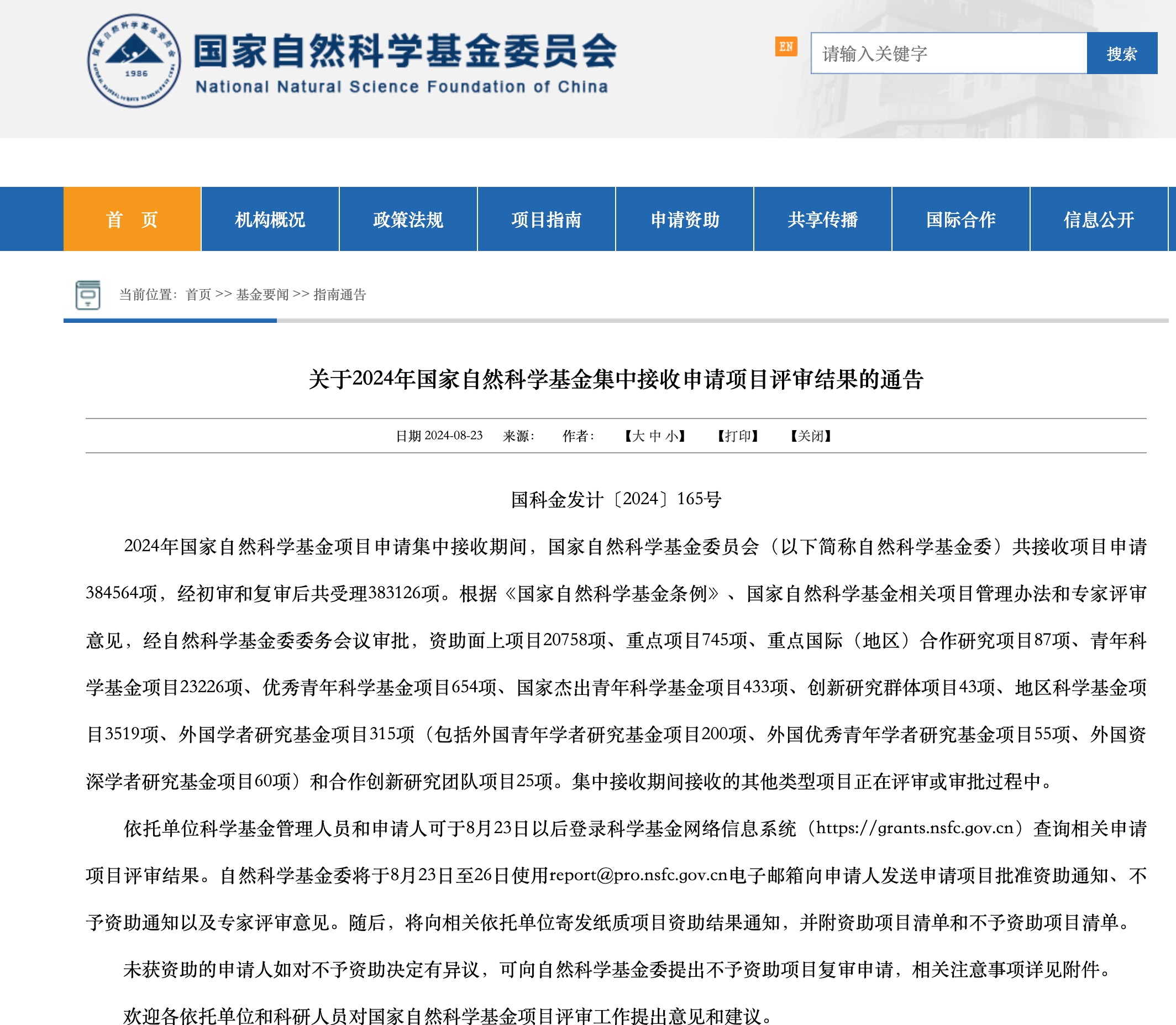Go to 指南通告 in the breadcrumb
This screenshot has height=1025, width=1176.
pos(340,295)
